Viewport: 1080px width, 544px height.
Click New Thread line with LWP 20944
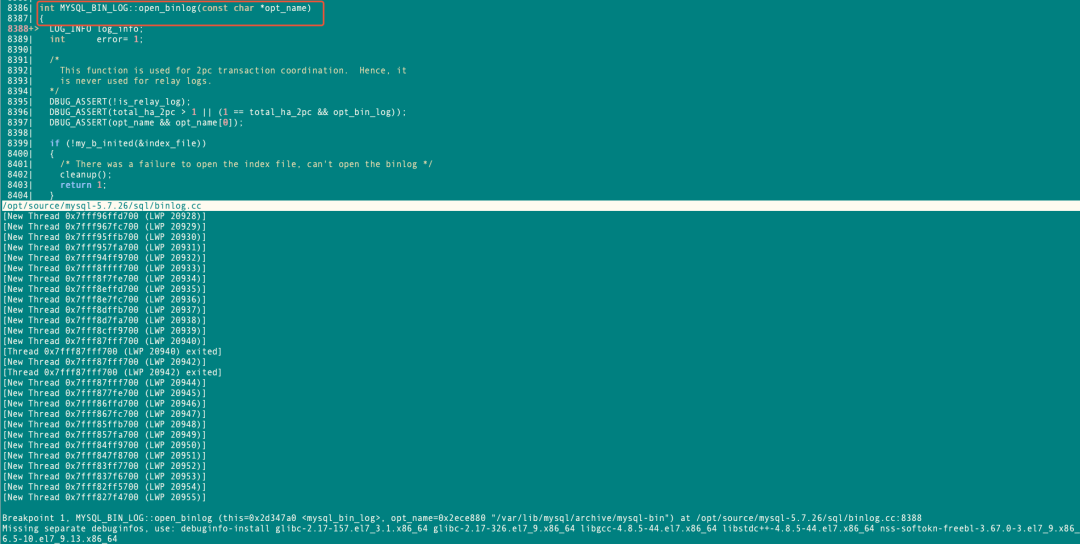pyautogui.click(x=104, y=383)
